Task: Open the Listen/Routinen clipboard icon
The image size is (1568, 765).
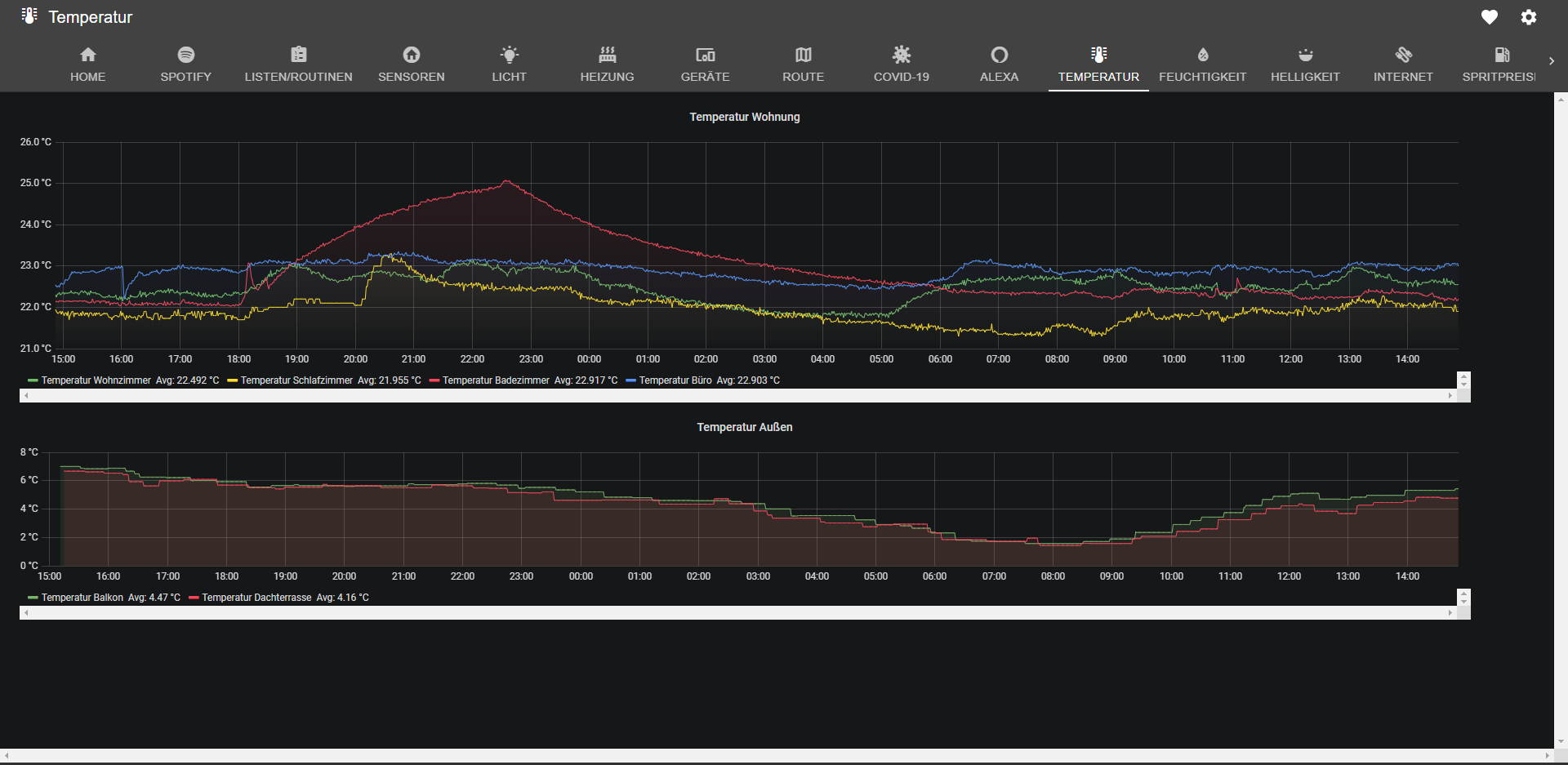Action: (299, 55)
